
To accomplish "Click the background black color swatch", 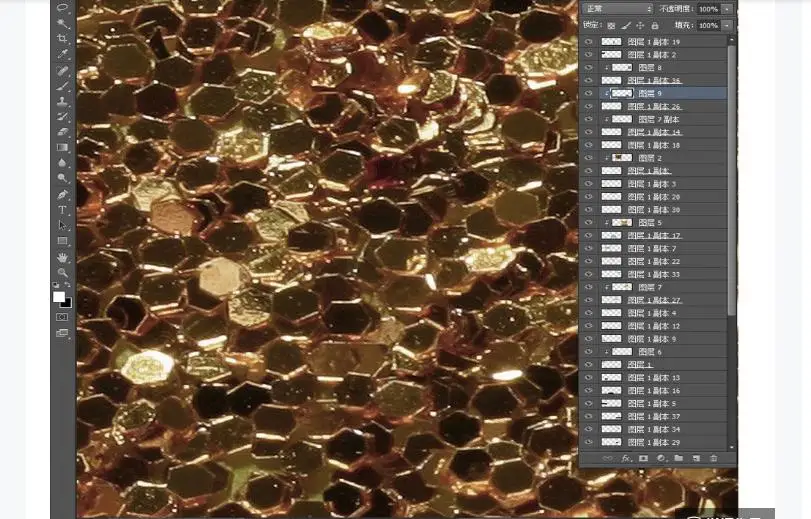I will point(67,304).
